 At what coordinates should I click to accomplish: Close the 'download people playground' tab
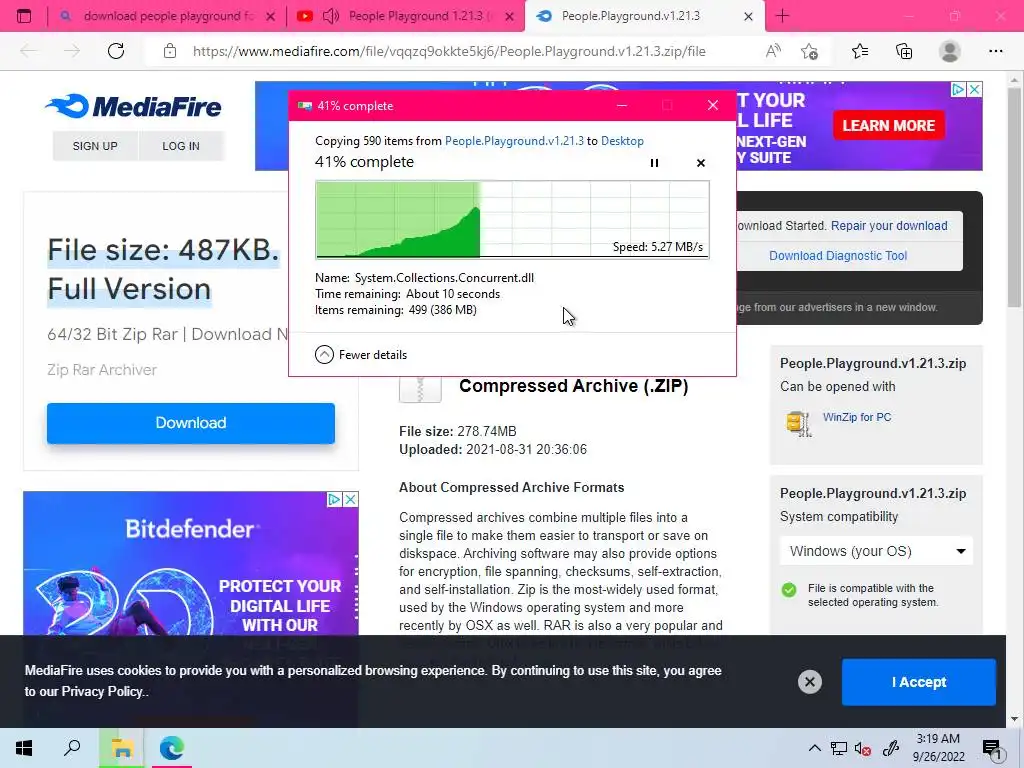[x=270, y=17]
